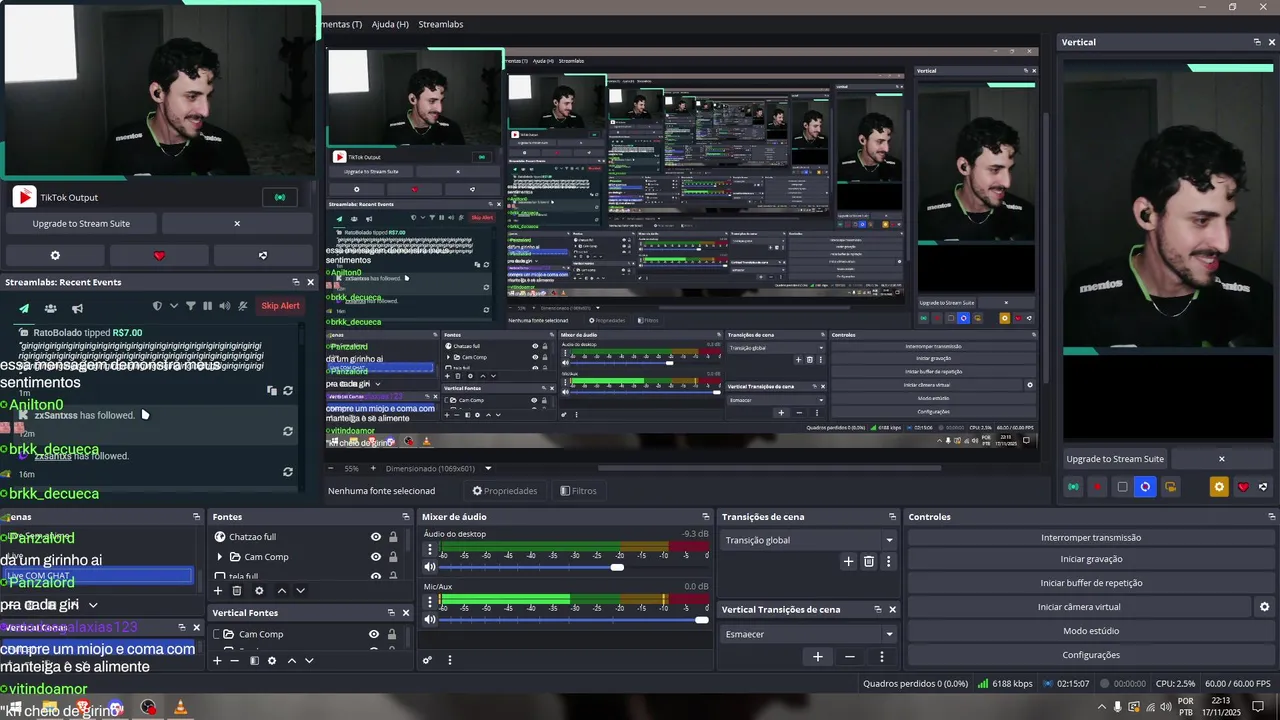
Task: Zoom out the preview with minus button
Action: click(331, 468)
